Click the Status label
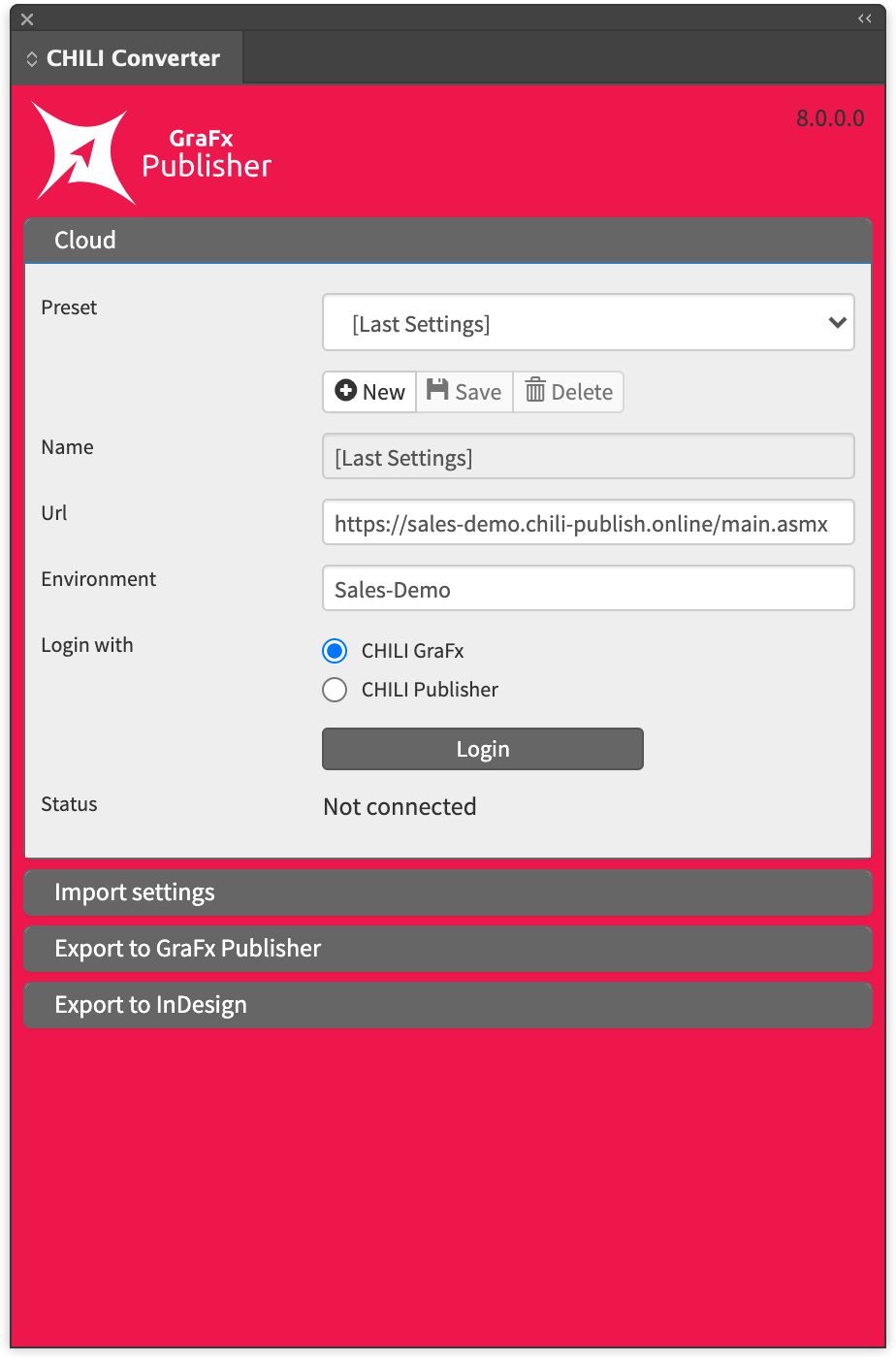 click(x=69, y=804)
